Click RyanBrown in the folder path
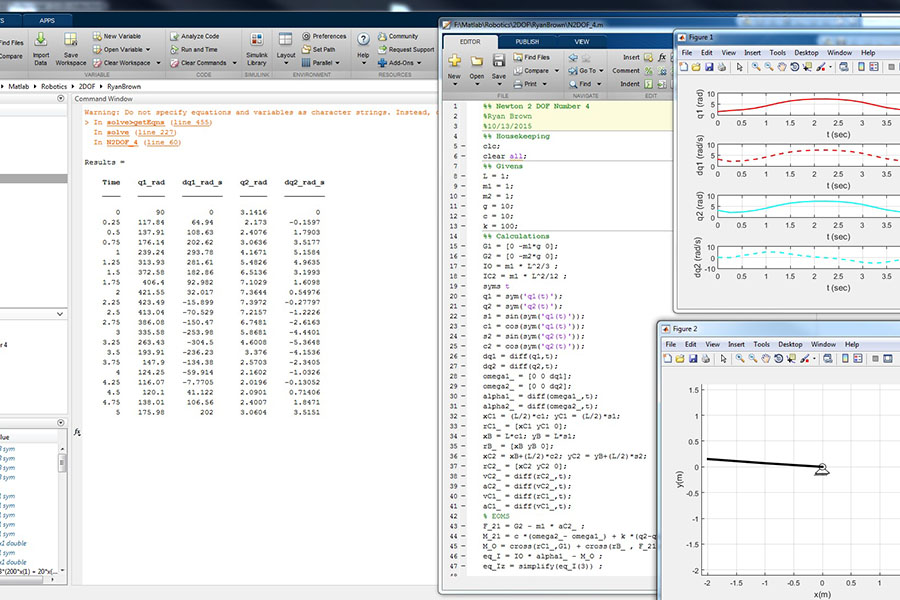 124,87
